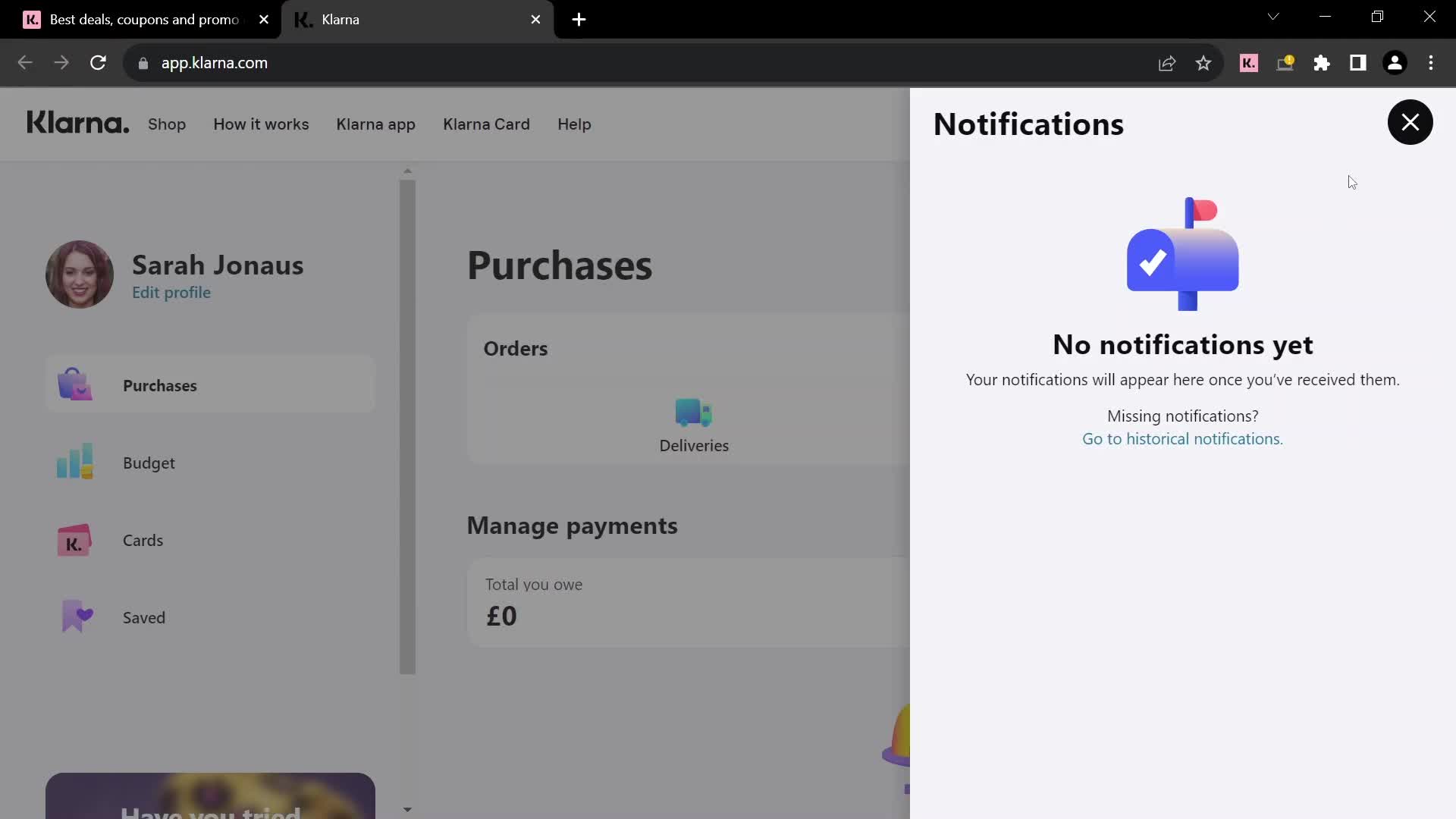Open Saved section in sidebar
The height and width of the screenshot is (819, 1456).
[x=210, y=617]
